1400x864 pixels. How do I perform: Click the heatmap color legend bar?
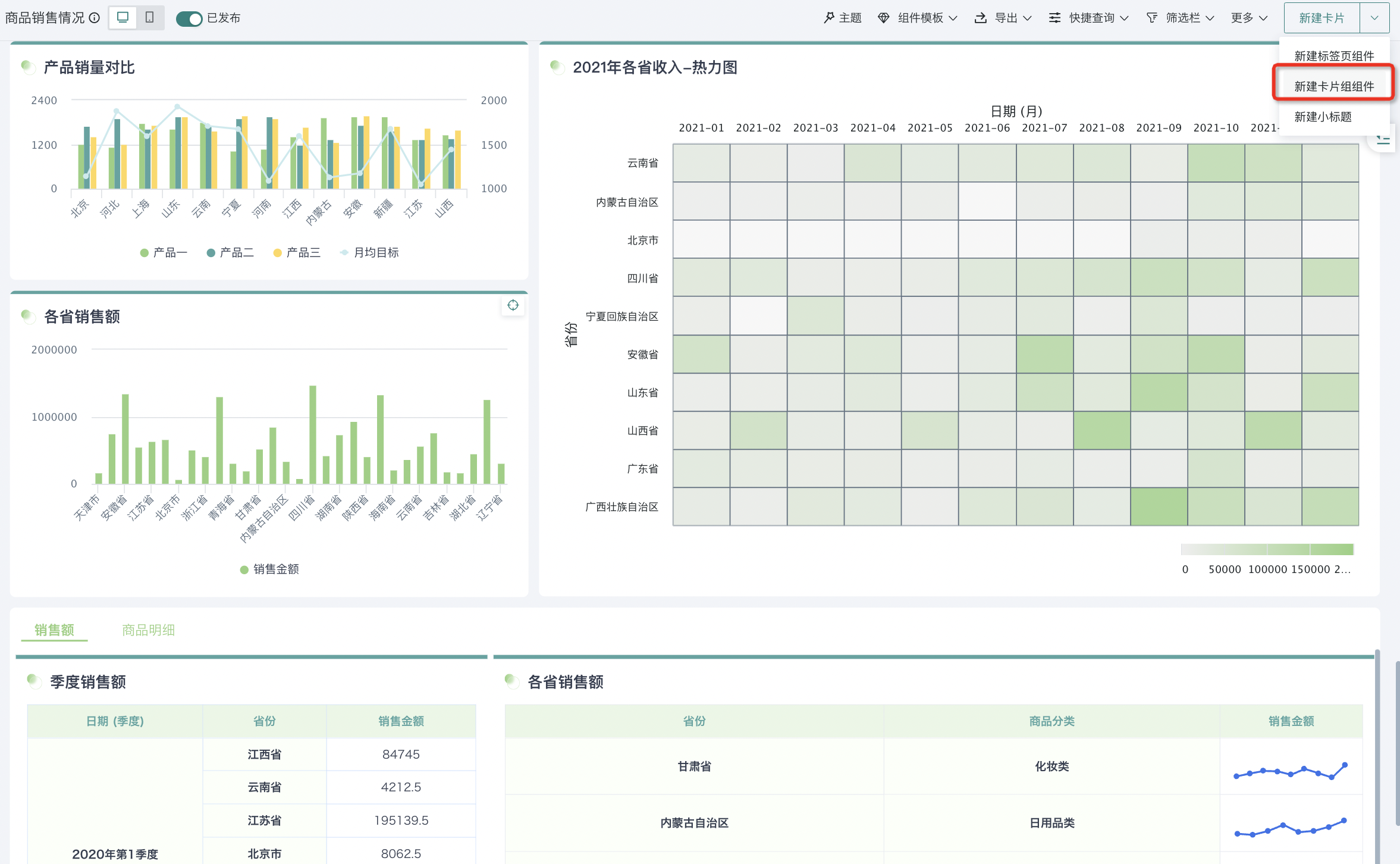click(x=1267, y=549)
